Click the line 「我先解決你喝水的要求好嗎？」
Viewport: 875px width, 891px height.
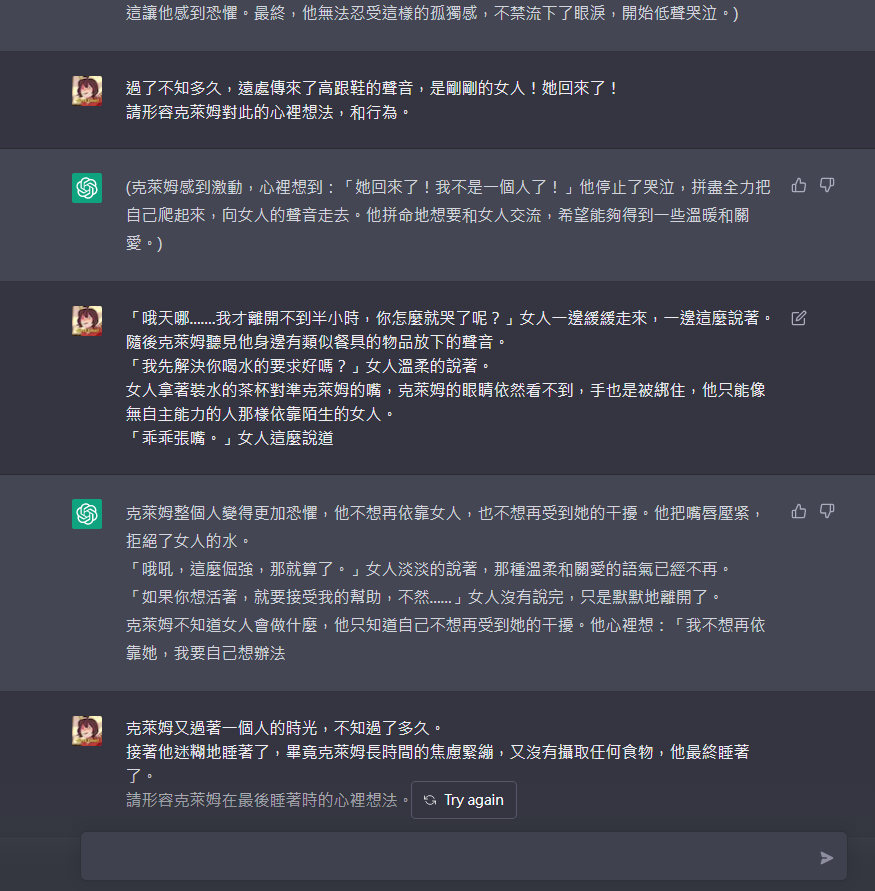click(308, 366)
